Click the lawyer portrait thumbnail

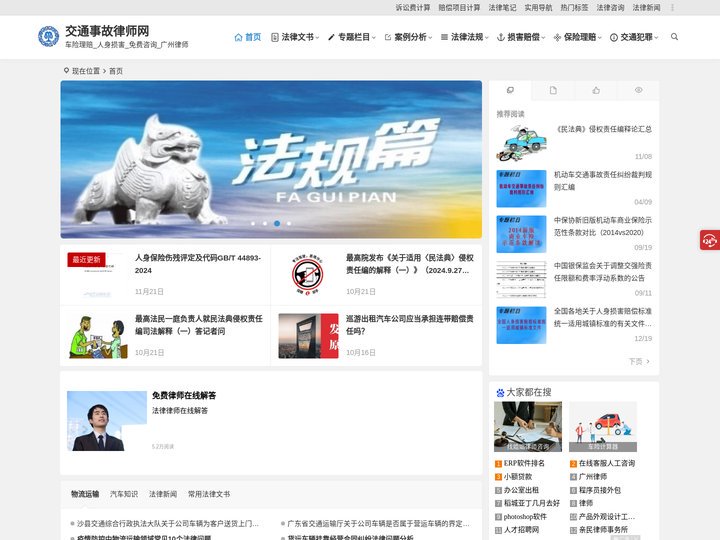[x=107, y=421]
